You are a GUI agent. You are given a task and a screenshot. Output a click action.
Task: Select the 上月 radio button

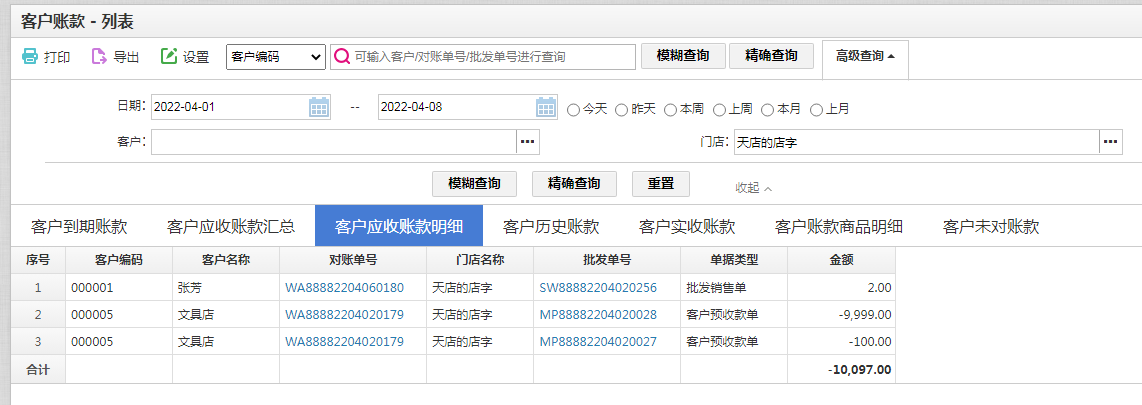point(816,110)
